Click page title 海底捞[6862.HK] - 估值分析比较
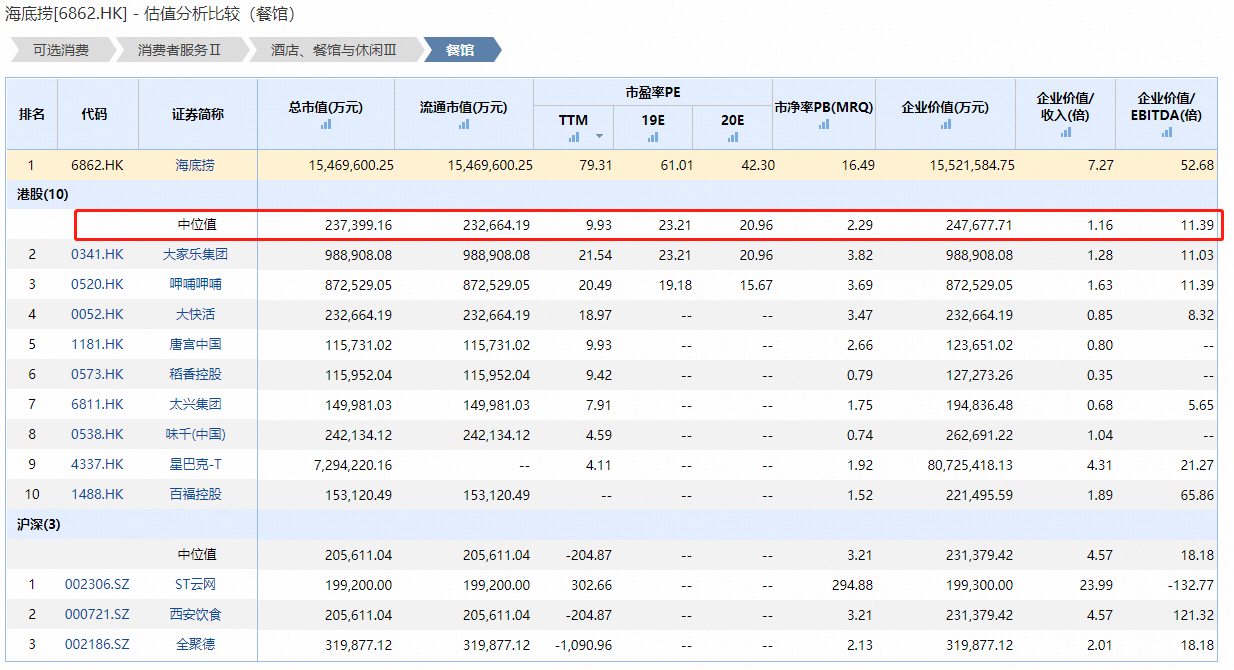This screenshot has height=670, width=1234. pyautogui.click(x=150, y=14)
